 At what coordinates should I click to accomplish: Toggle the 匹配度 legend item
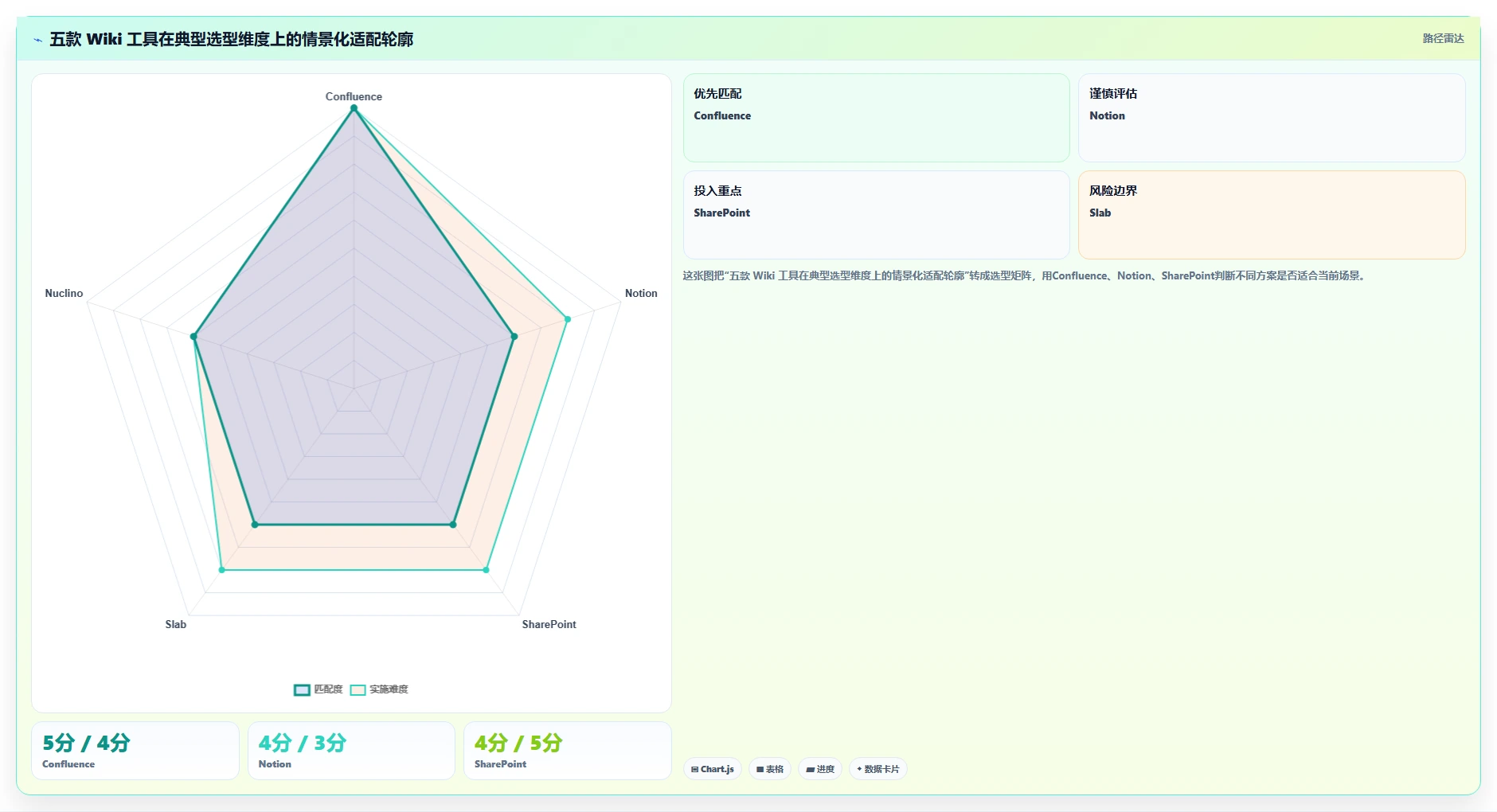pyautogui.click(x=319, y=689)
